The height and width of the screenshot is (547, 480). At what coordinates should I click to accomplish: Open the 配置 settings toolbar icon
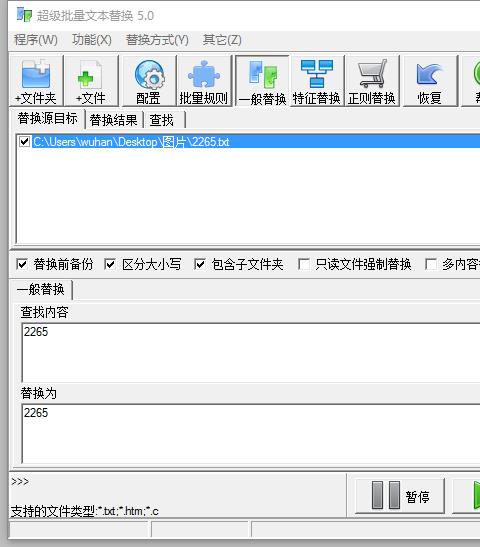click(x=149, y=81)
